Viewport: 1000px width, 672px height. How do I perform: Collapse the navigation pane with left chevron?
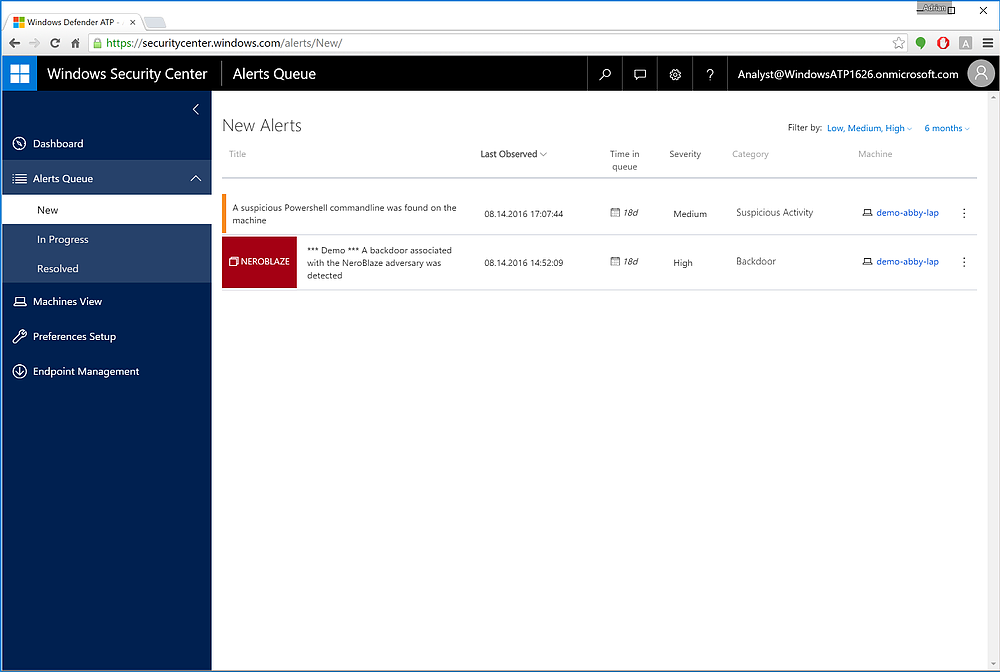[196, 109]
